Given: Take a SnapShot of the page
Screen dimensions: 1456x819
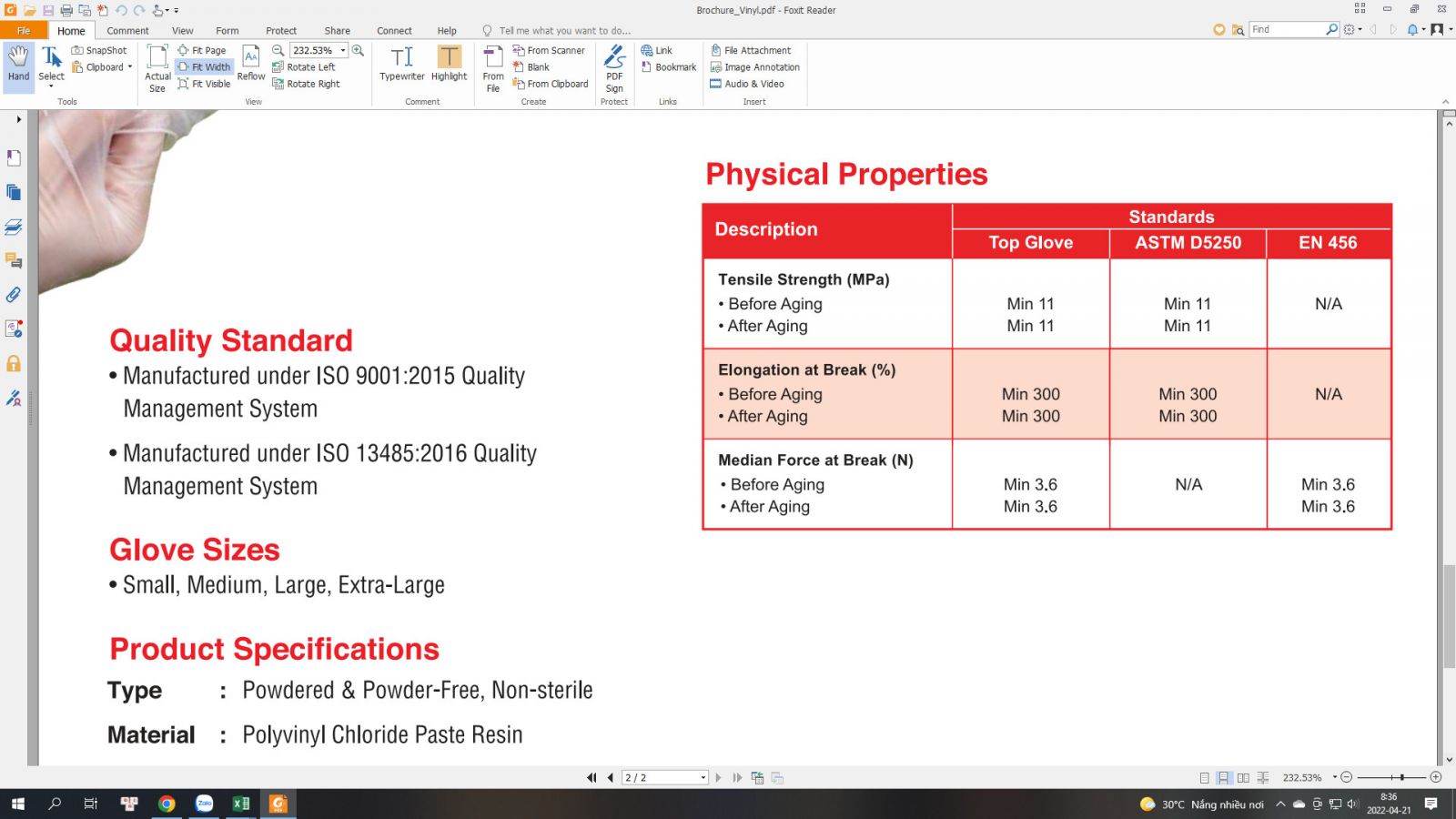Looking at the screenshot, I should [x=99, y=50].
